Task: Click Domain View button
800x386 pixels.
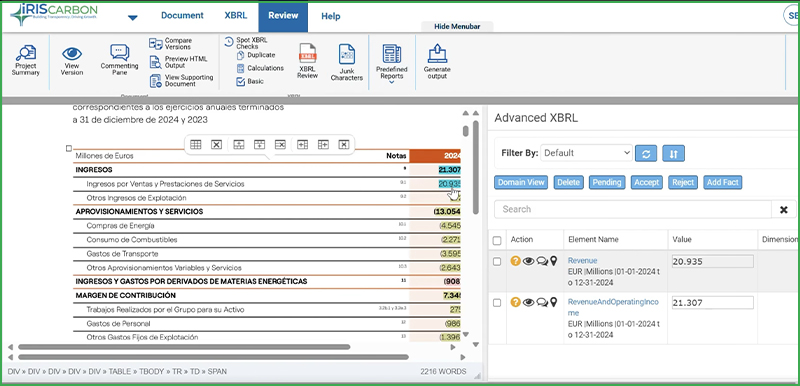Action: pos(521,183)
